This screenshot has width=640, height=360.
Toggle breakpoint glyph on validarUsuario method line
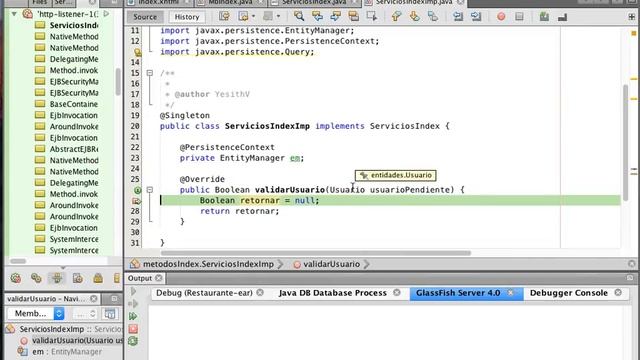pyautogui.click(x=138, y=190)
